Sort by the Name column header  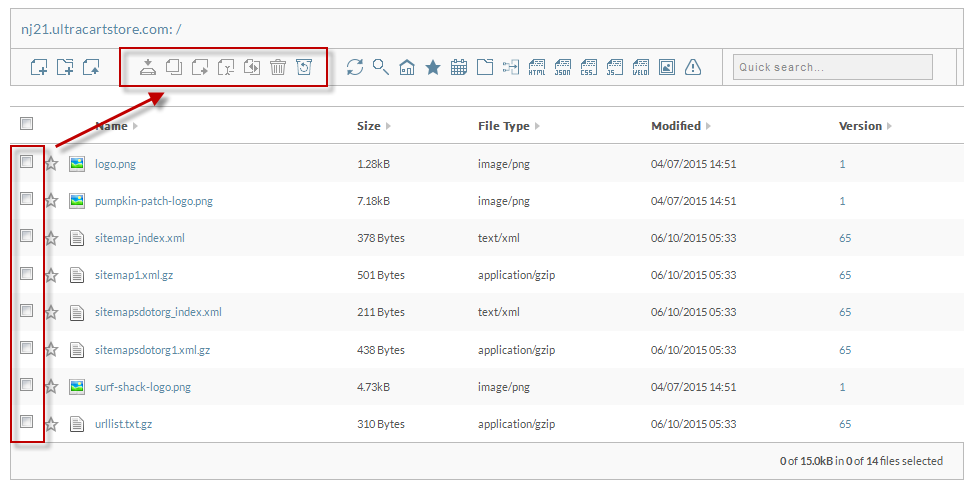116,126
